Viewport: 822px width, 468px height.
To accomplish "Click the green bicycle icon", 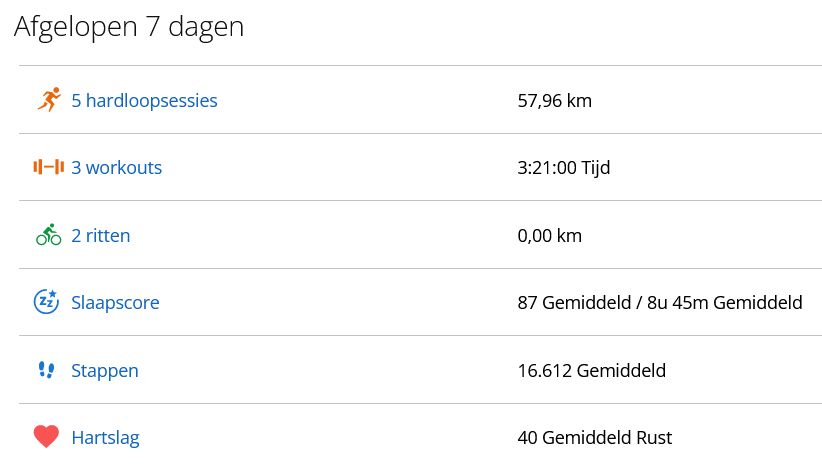I will pos(48,236).
